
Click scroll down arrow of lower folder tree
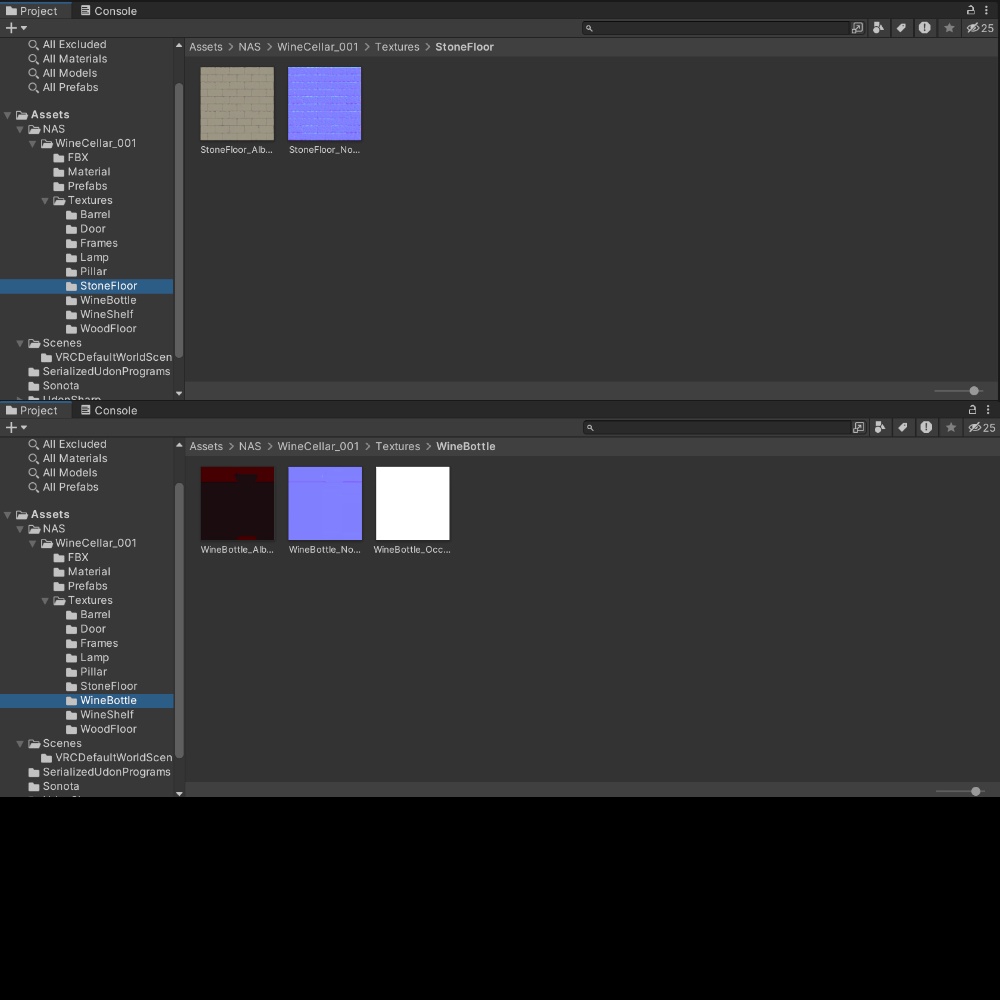[179, 793]
